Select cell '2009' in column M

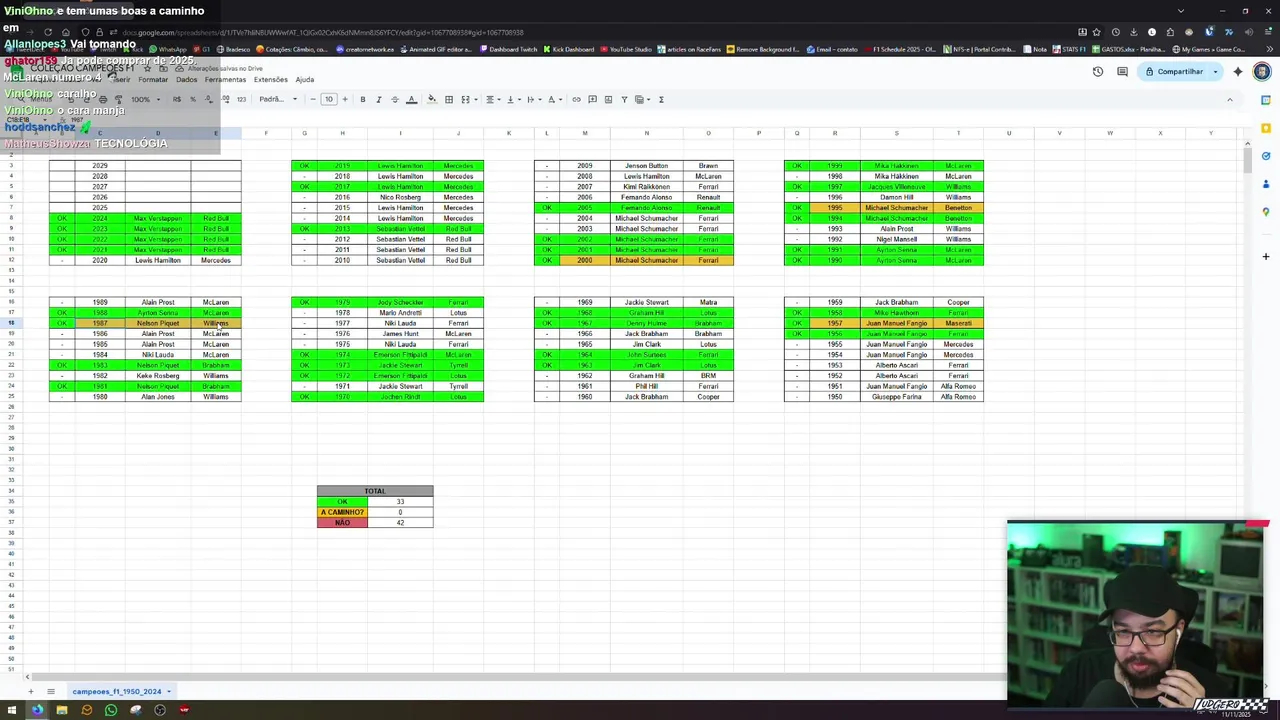coord(585,165)
